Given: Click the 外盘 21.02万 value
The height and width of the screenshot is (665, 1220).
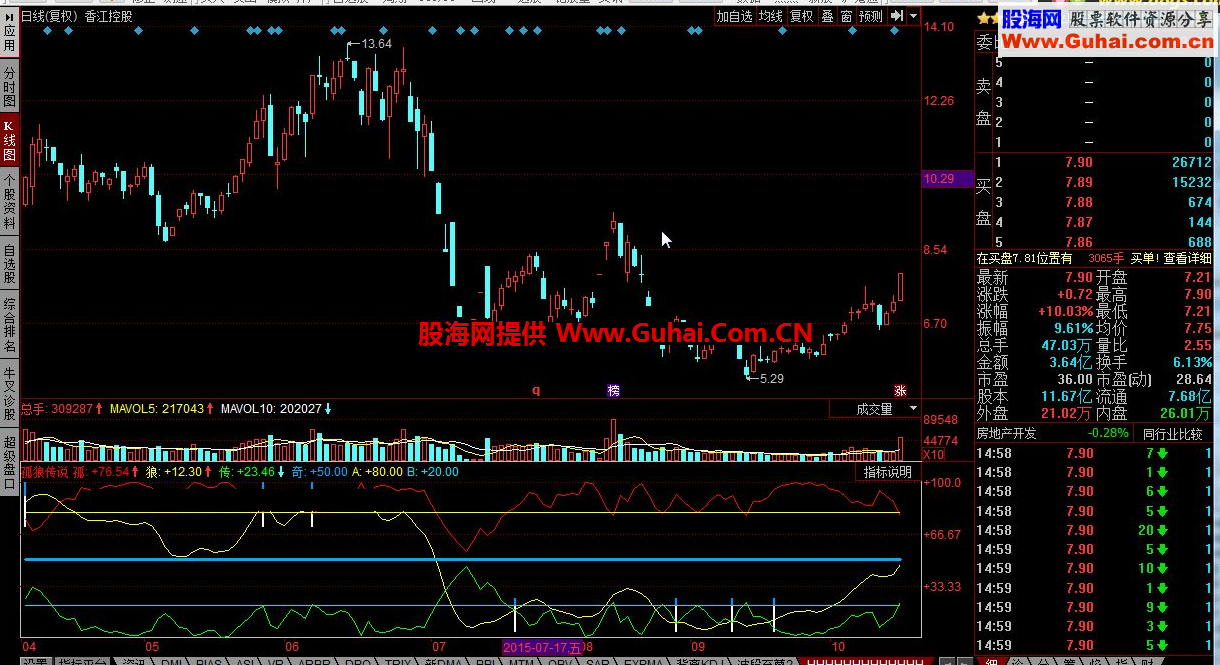Looking at the screenshot, I should [x=1064, y=413].
